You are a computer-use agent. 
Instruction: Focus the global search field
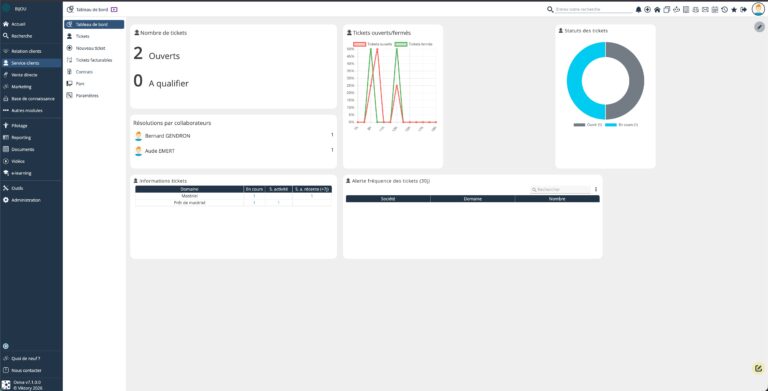[594, 9]
